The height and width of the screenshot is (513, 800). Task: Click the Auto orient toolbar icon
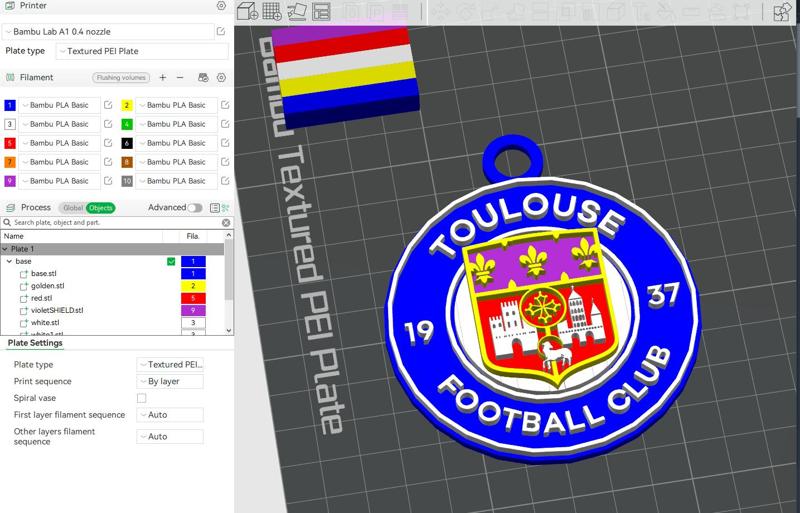(297, 11)
